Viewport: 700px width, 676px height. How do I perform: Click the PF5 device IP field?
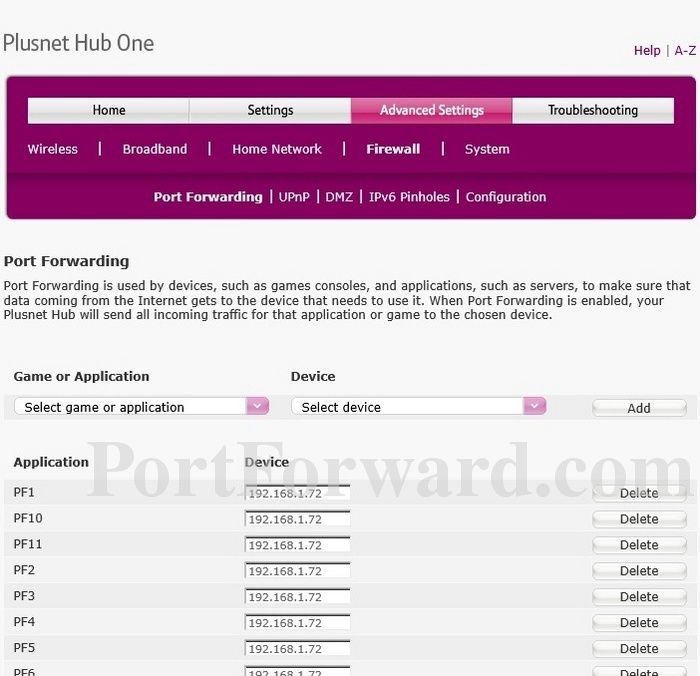(297, 648)
